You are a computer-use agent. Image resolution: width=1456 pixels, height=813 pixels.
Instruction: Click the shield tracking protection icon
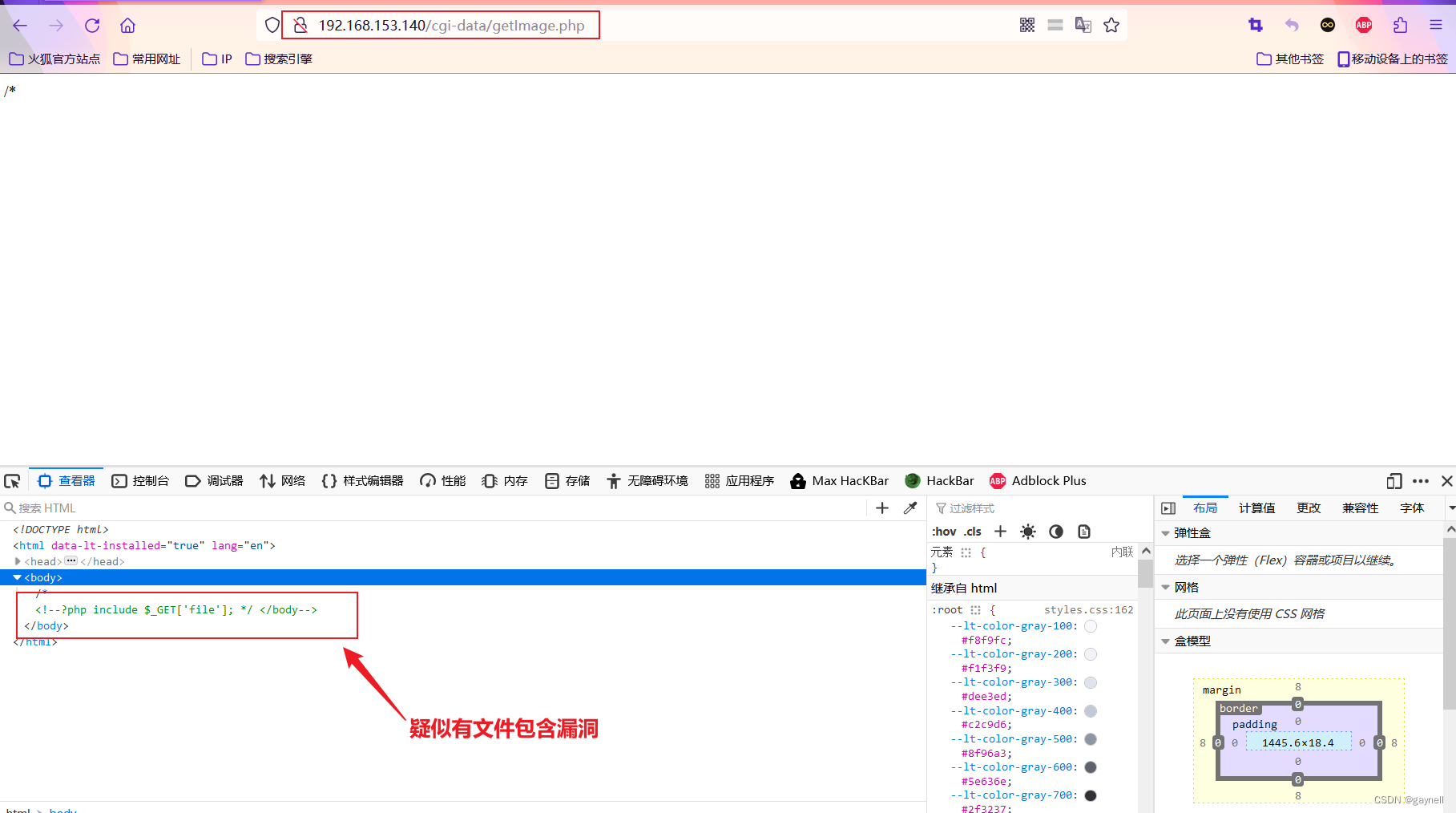click(272, 26)
